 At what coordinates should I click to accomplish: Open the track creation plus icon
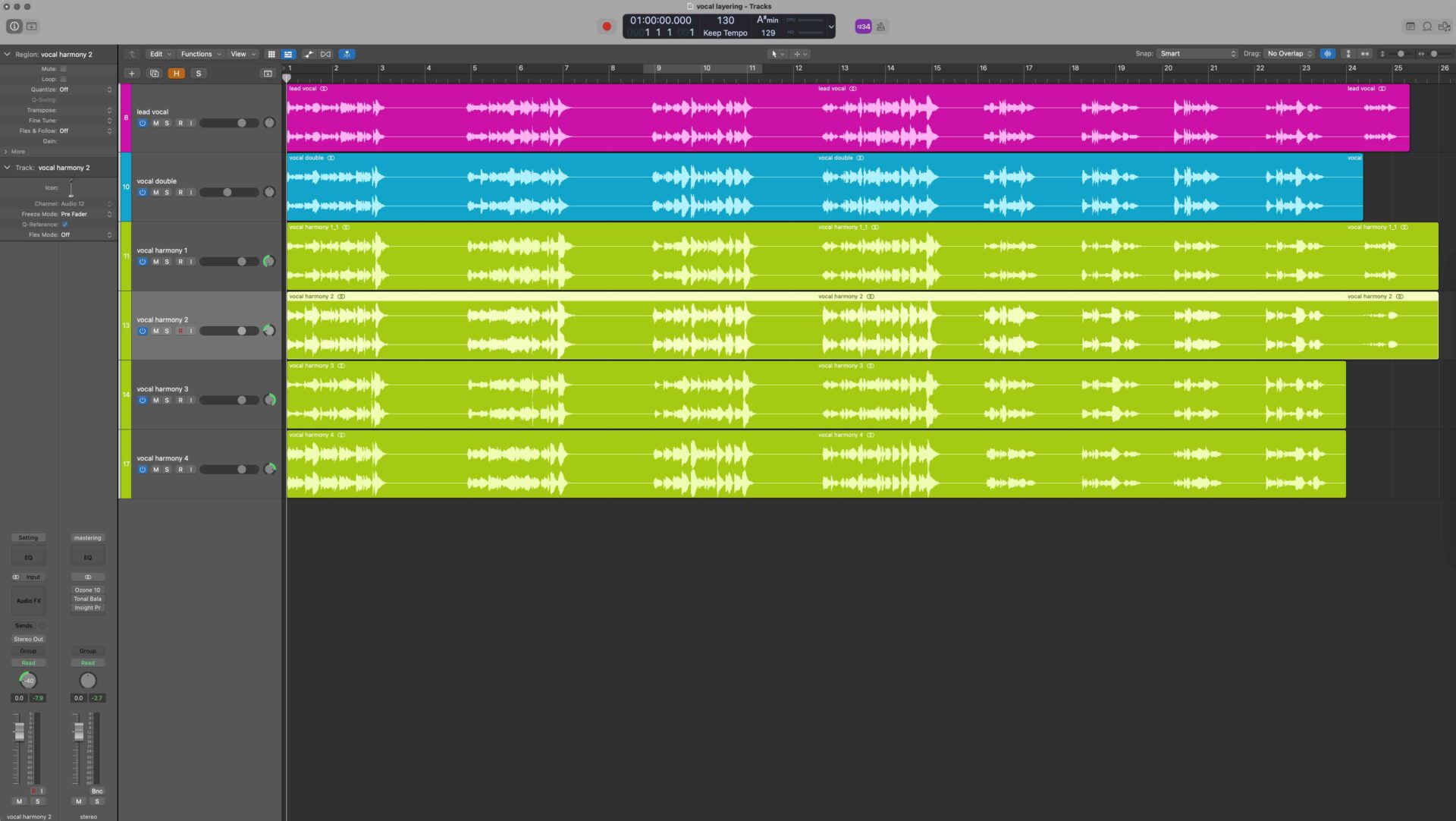tap(132, 73)
